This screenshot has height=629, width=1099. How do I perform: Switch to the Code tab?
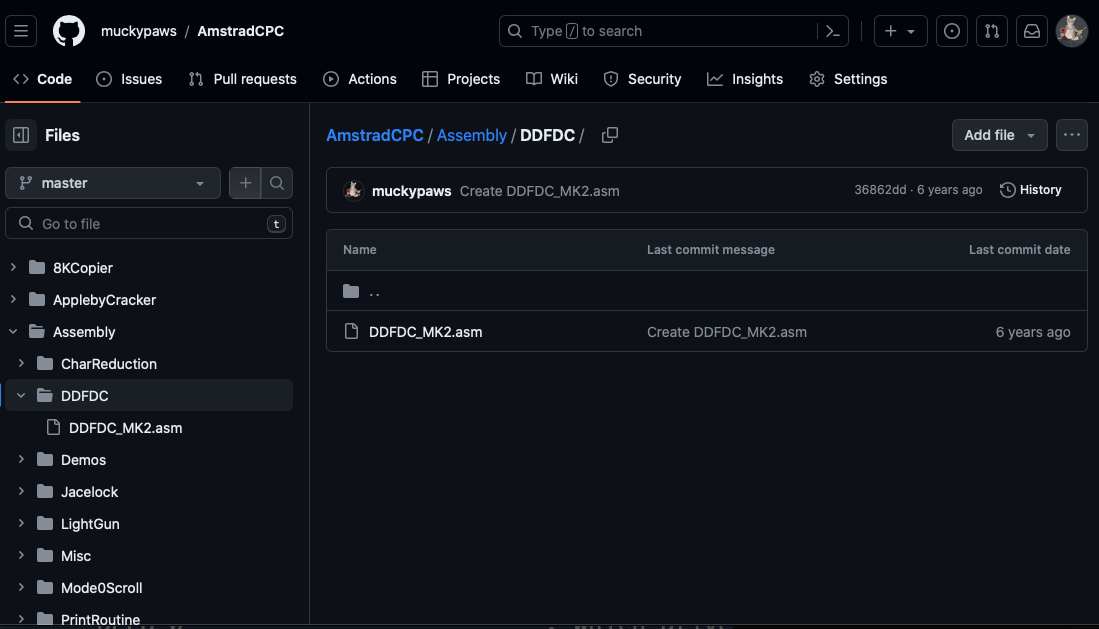(x=43, y=79)
